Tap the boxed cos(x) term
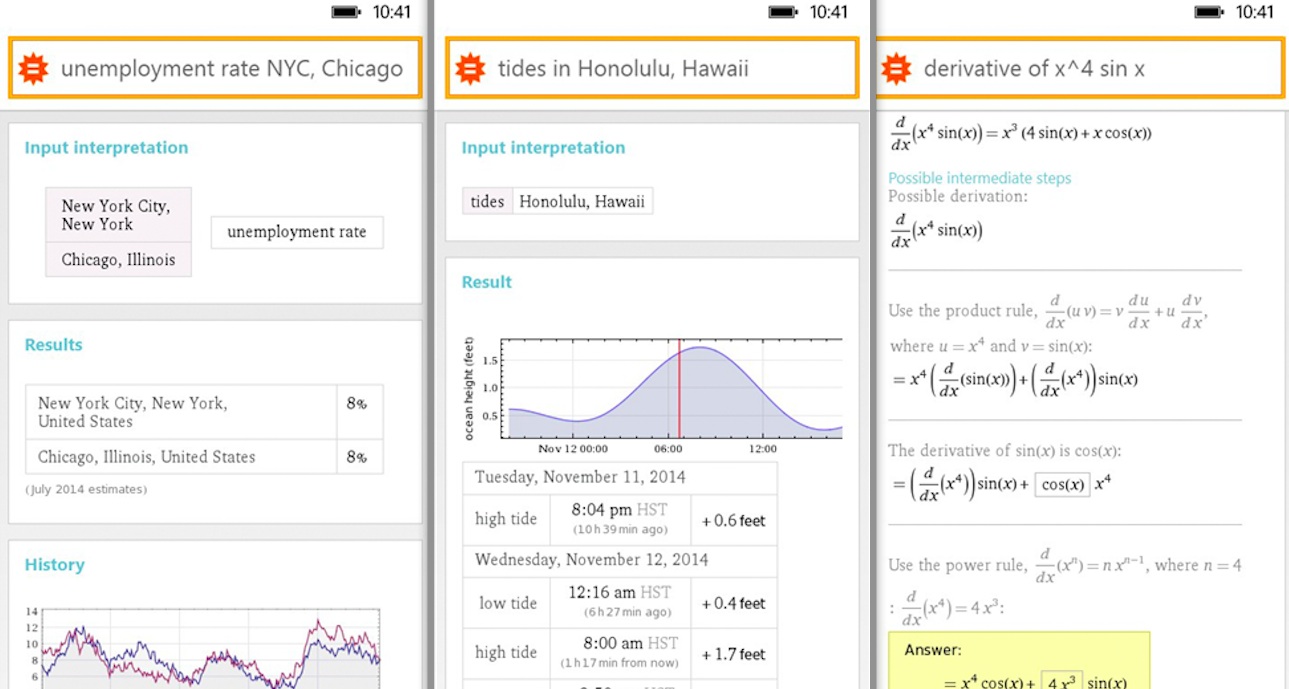The image size is (1289, 689). click(x=1062, y=485)
